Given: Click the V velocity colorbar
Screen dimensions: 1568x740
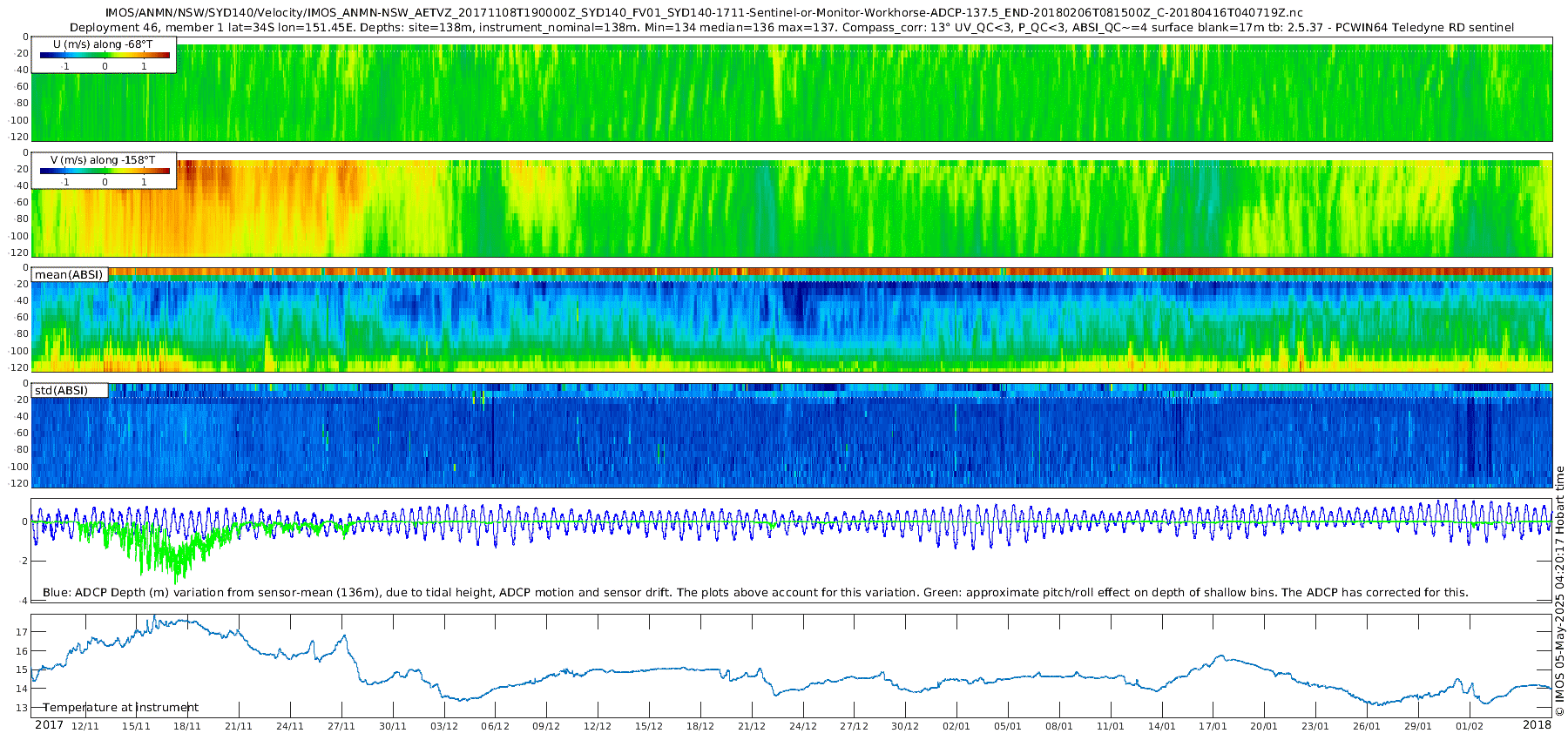Looking at the screenshot, I should (105, 171).
